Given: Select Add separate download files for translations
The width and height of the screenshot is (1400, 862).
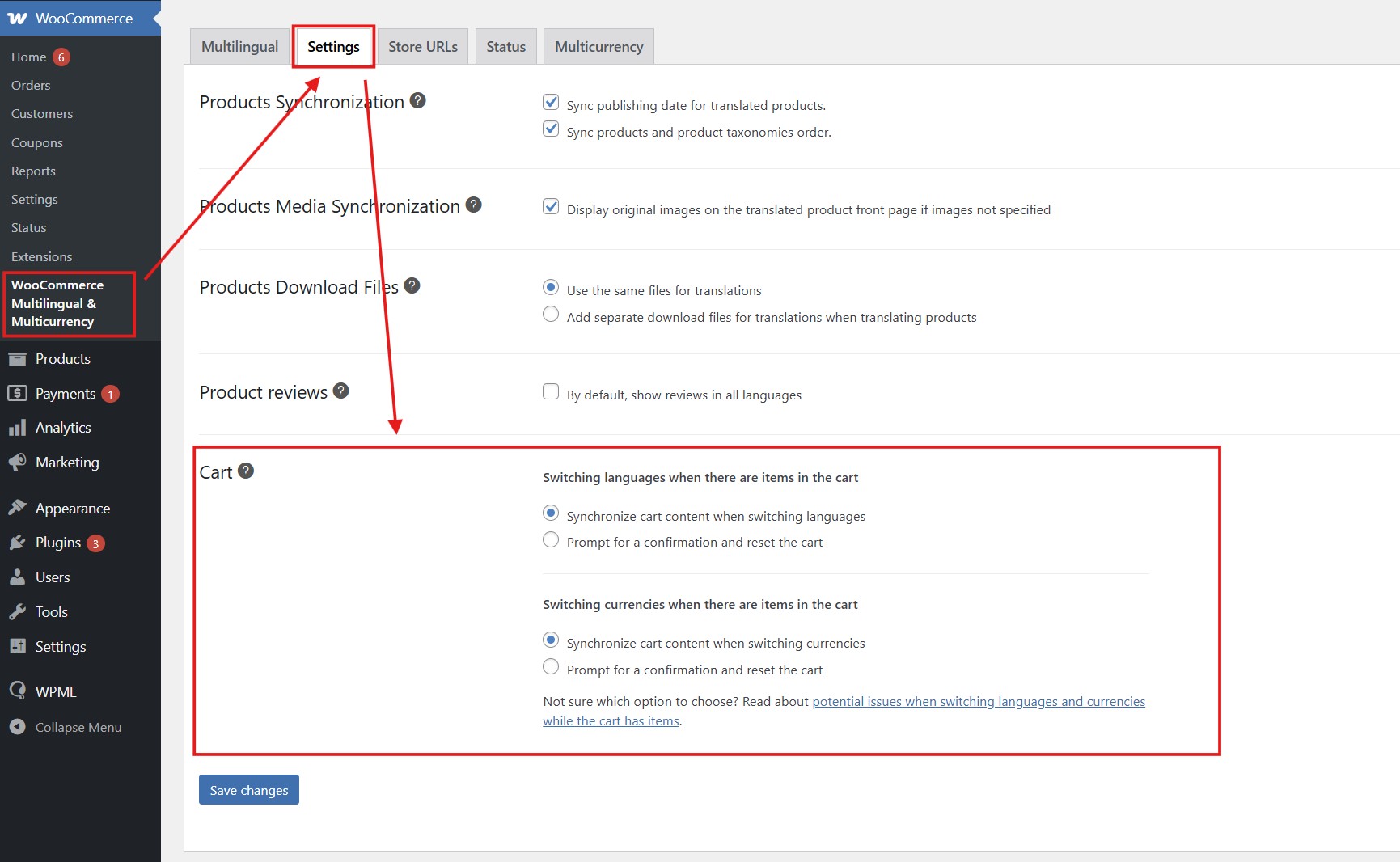Looking at the screenshot, I should click(x=551, y=314).
